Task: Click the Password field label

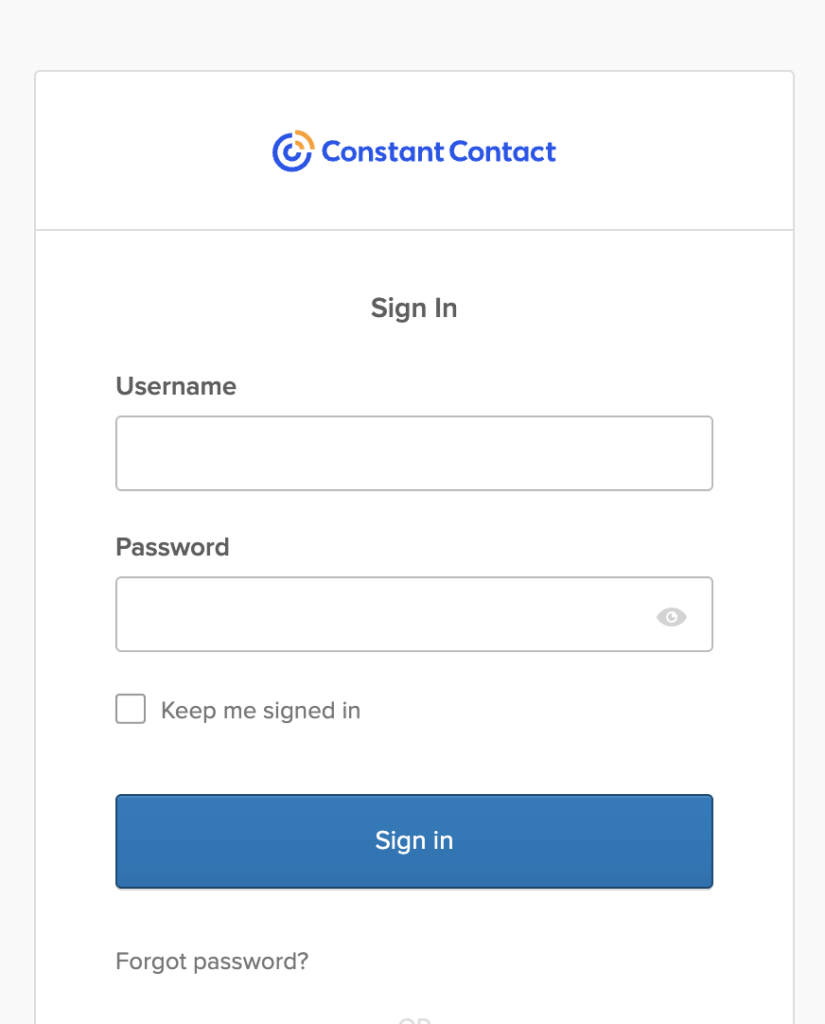Action: (x=172, y=547)
